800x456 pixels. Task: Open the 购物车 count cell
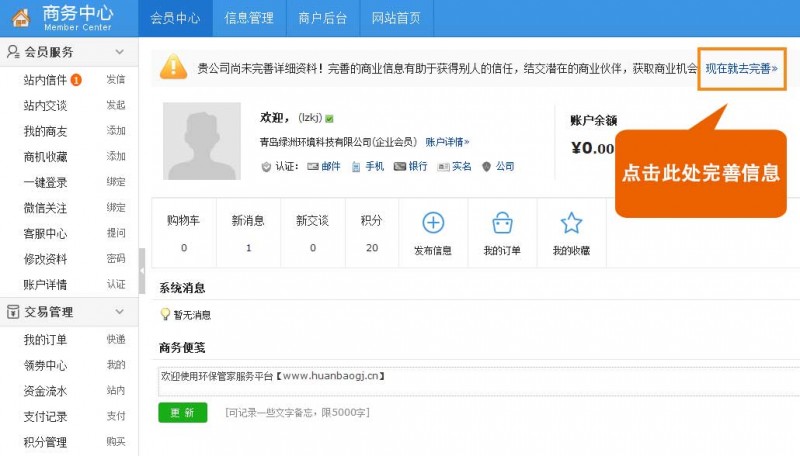[184, 233]
